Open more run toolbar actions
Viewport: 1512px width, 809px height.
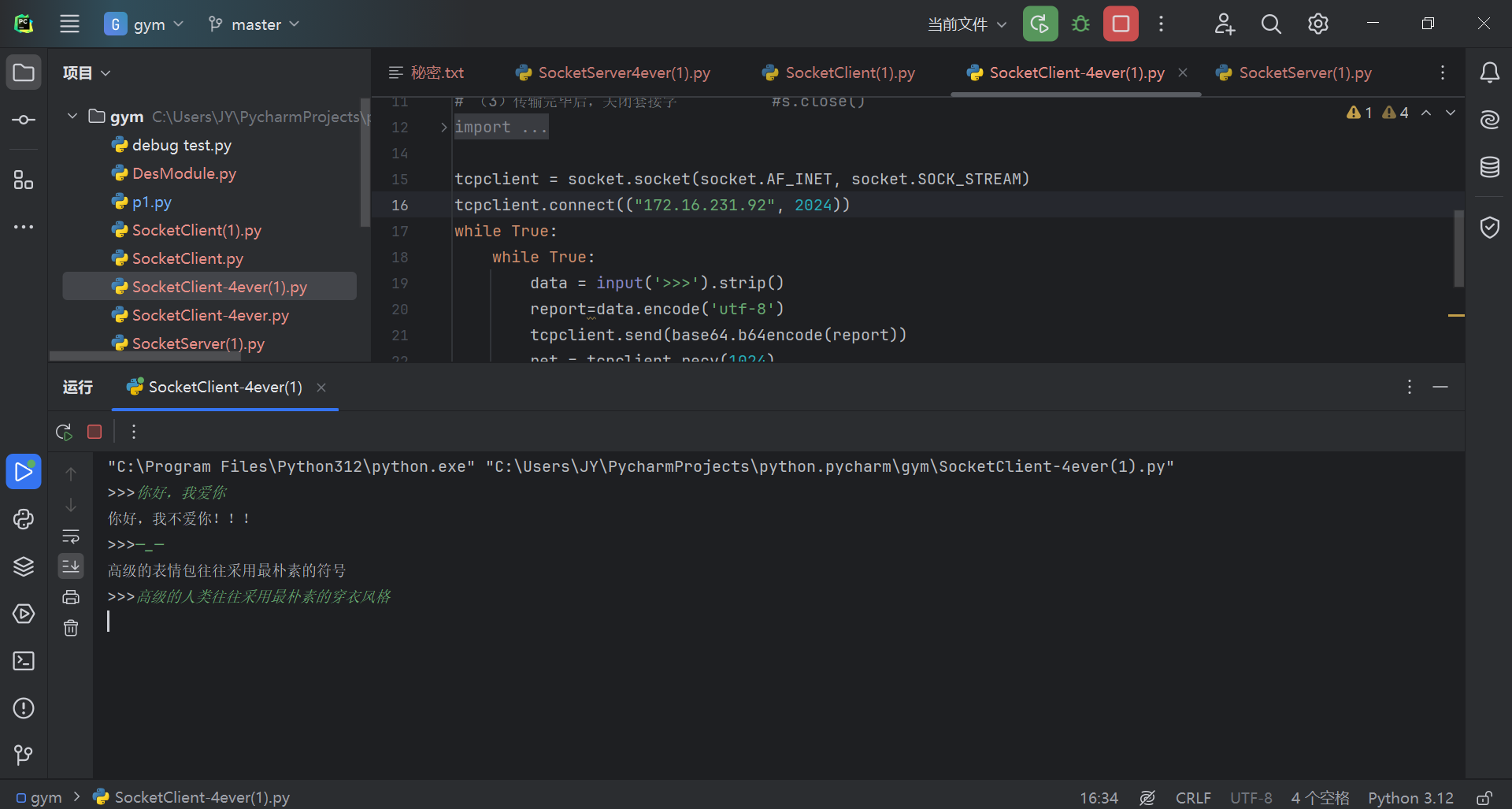[134, 432]
